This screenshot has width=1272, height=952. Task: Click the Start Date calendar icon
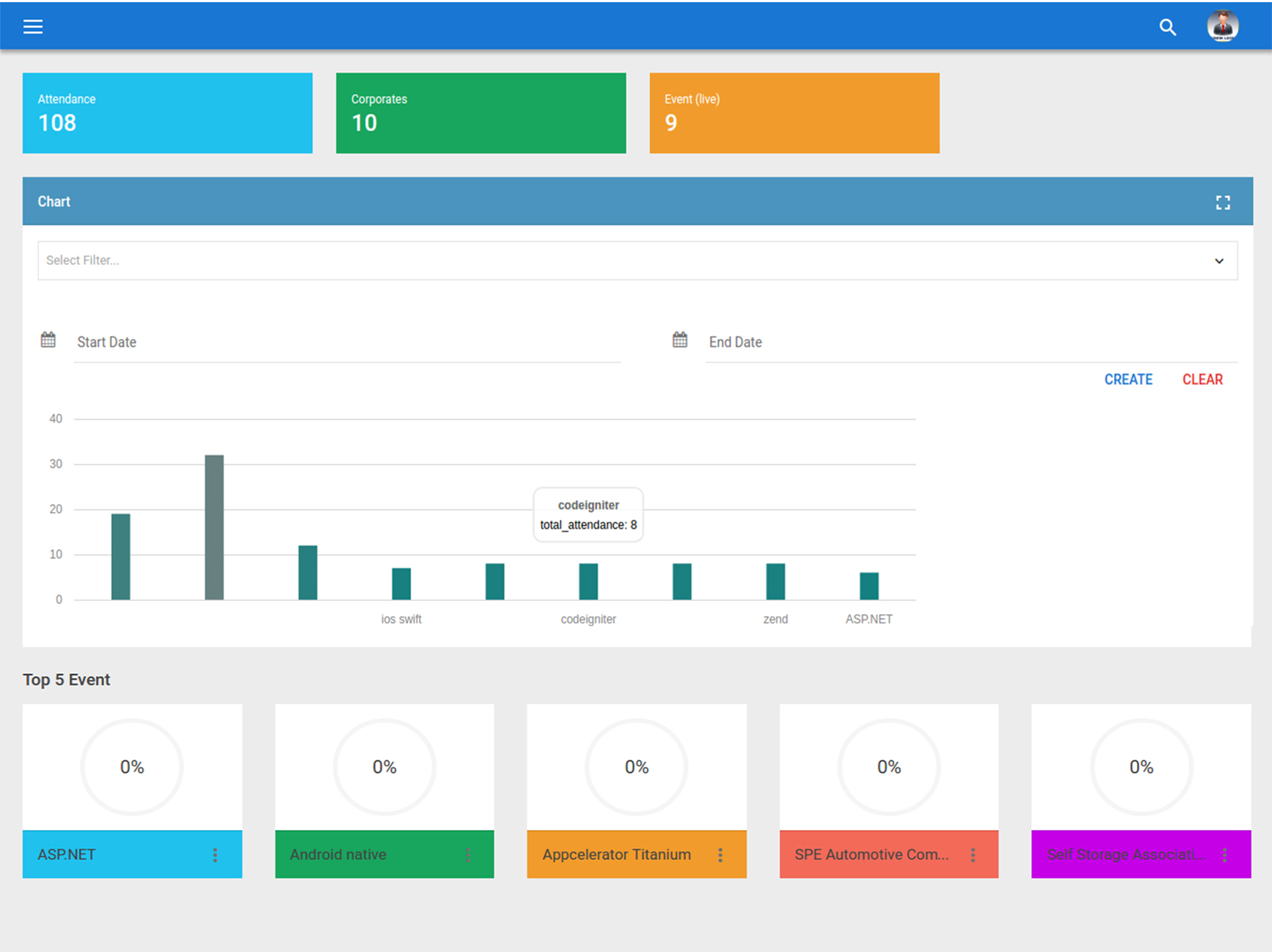pyautogui.click(x=48, y=341)
